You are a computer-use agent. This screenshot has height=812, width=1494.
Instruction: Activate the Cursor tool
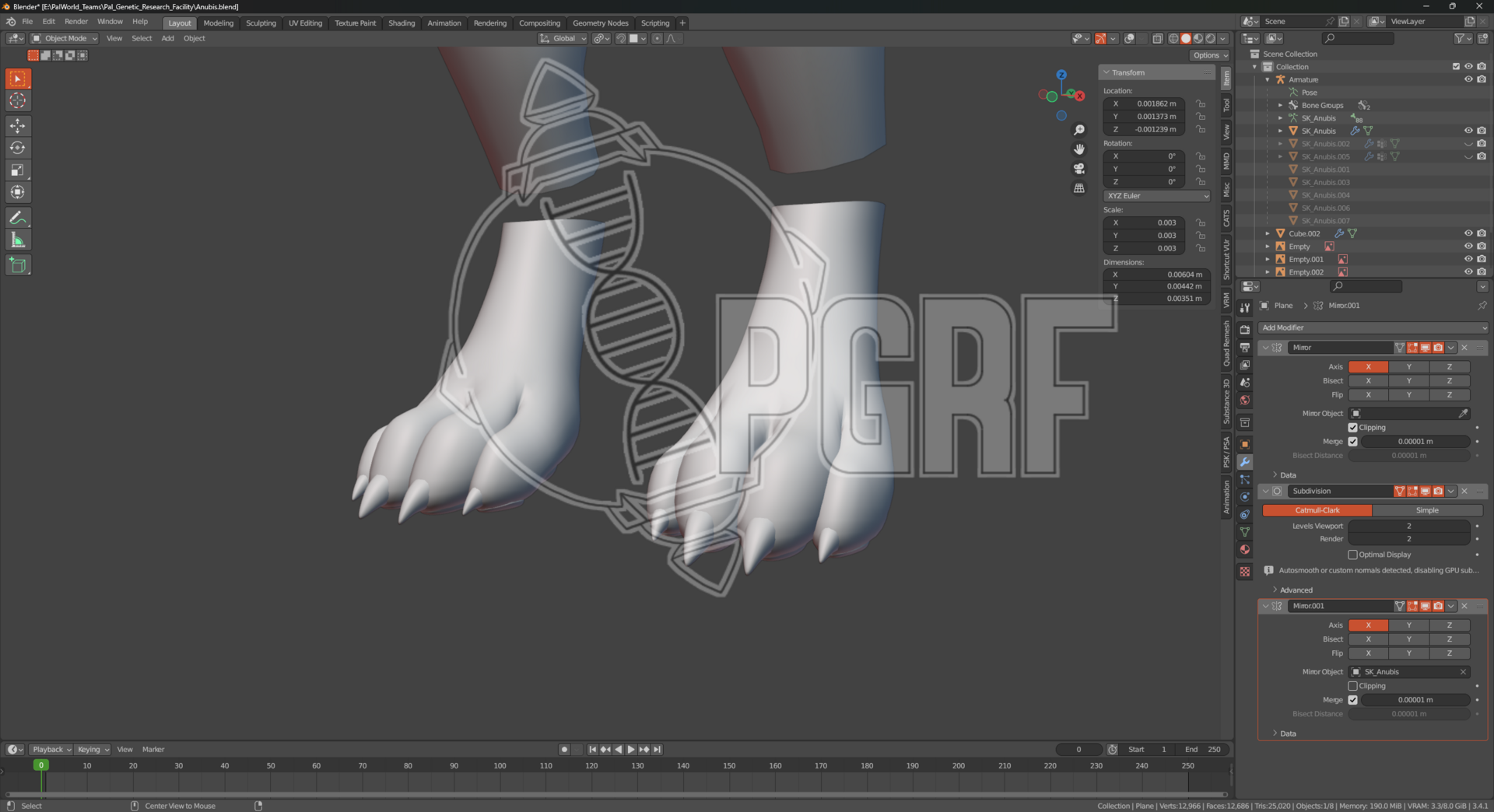[18, 100]
